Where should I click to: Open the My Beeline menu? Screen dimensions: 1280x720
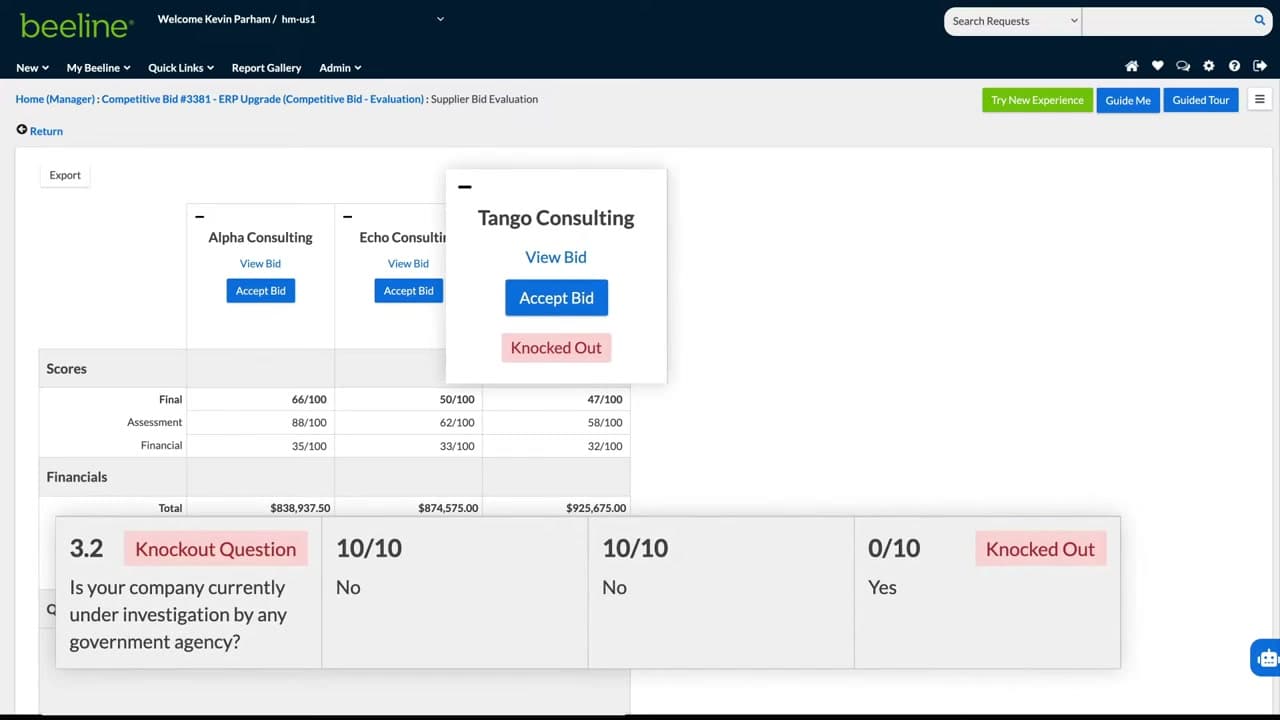tap(99, 68)
